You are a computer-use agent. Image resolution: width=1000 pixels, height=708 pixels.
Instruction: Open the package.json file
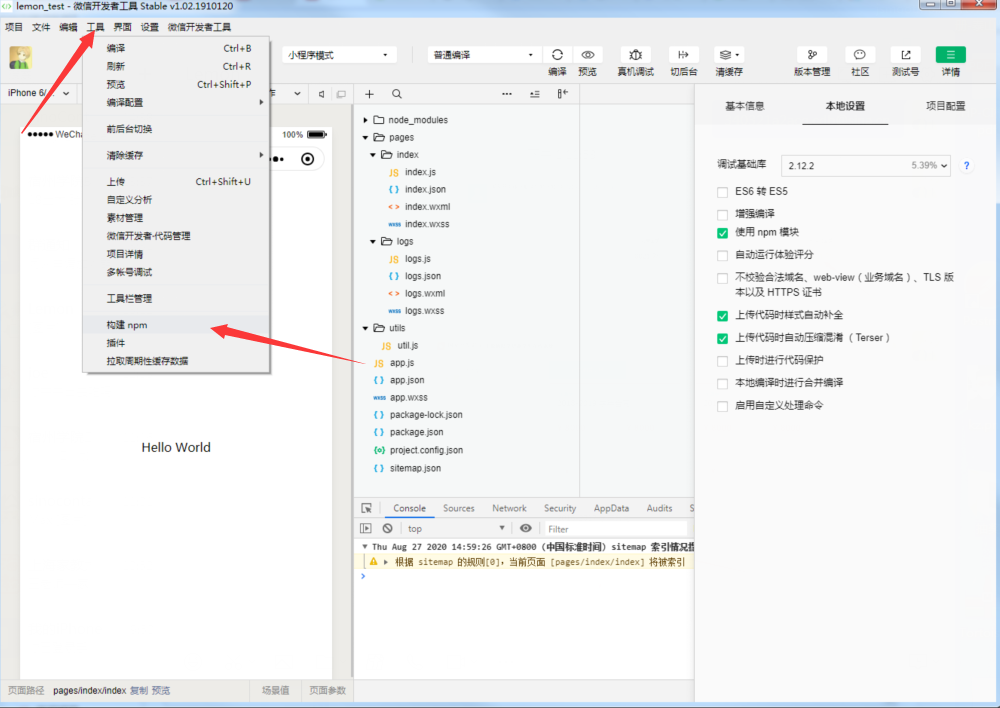[416, 432]
